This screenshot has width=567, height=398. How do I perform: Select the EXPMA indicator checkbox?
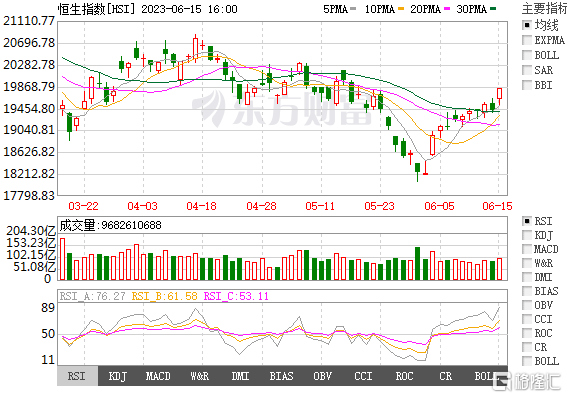[527, 40]
